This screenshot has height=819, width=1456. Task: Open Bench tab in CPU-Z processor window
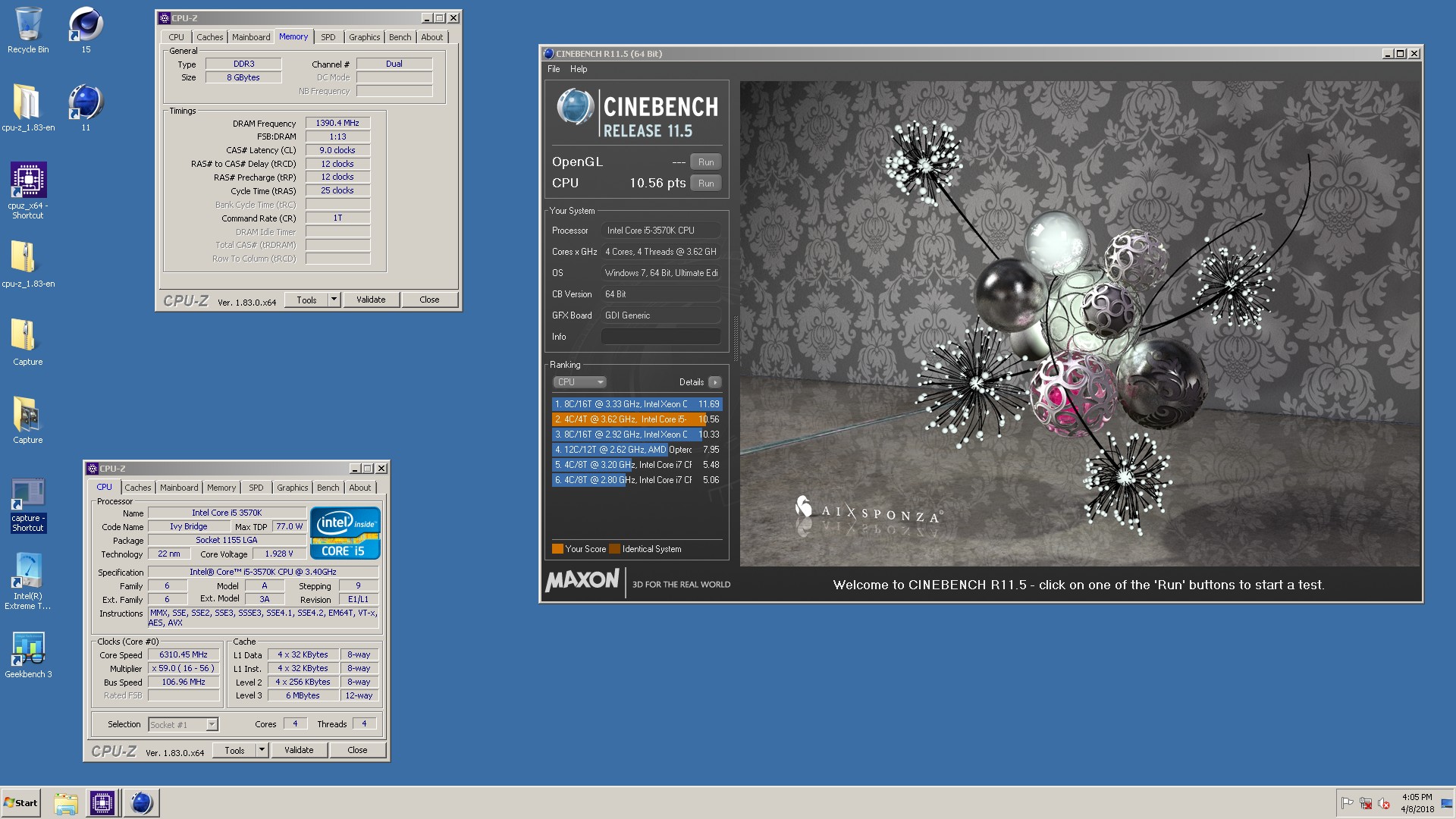pos(328,488)
